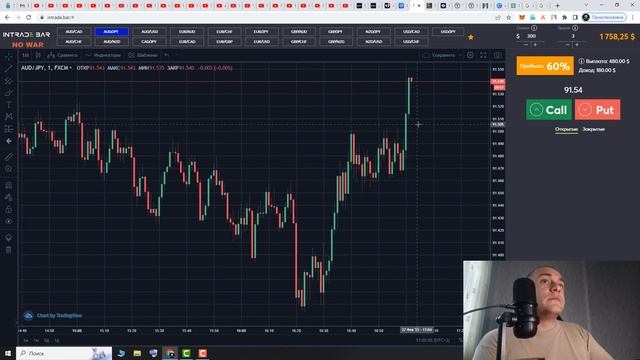The width and height of the screenshot is (640, 360).
Task: Open the candlestick chart type selector
Action: [x=38, y=55]
